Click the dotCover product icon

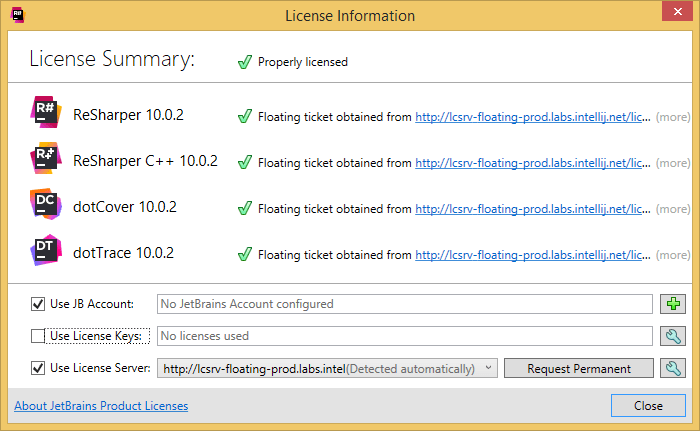click(47, 207)
